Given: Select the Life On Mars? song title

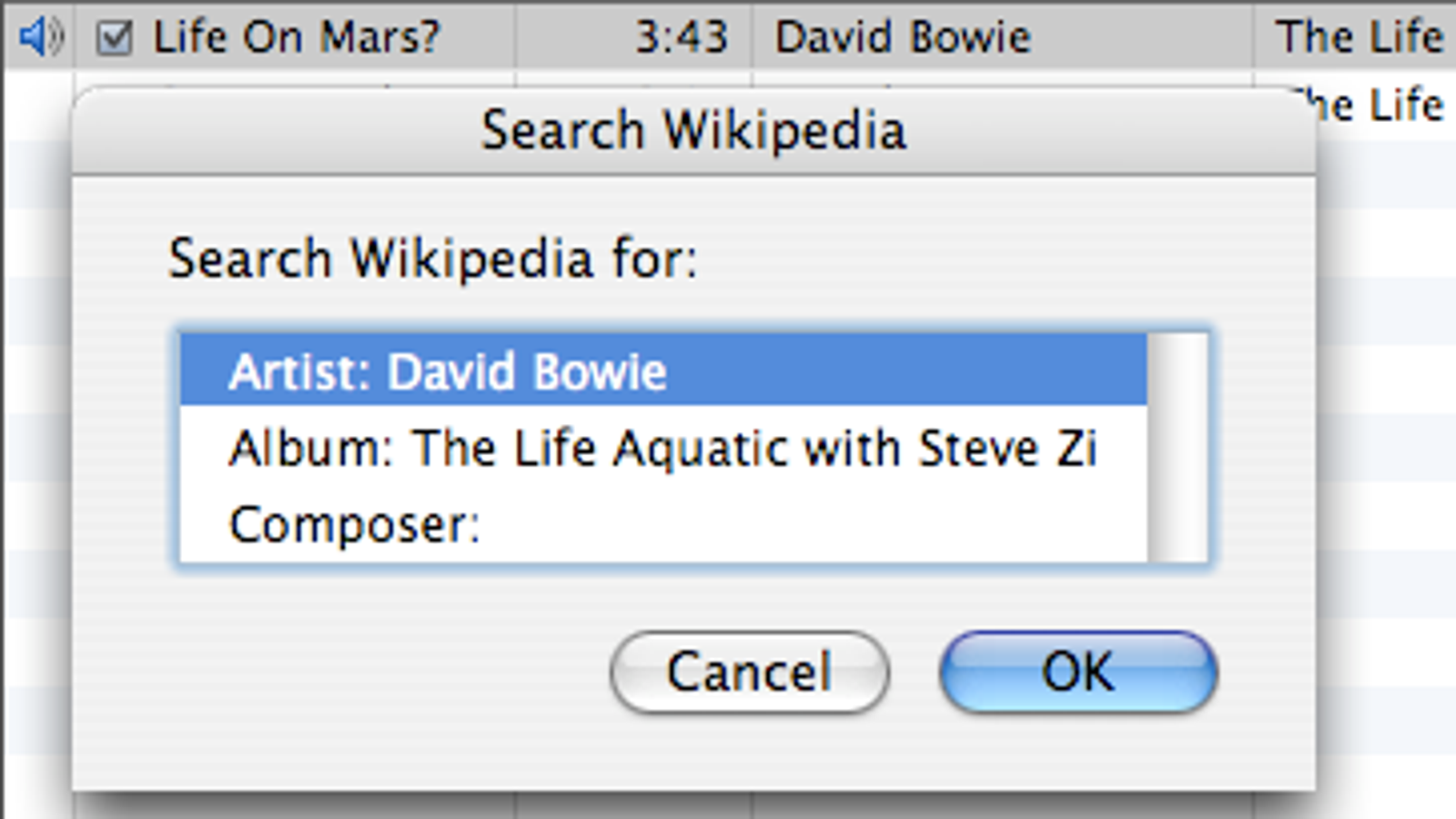Looking at the screenshot, I should (x=296, y=37).
